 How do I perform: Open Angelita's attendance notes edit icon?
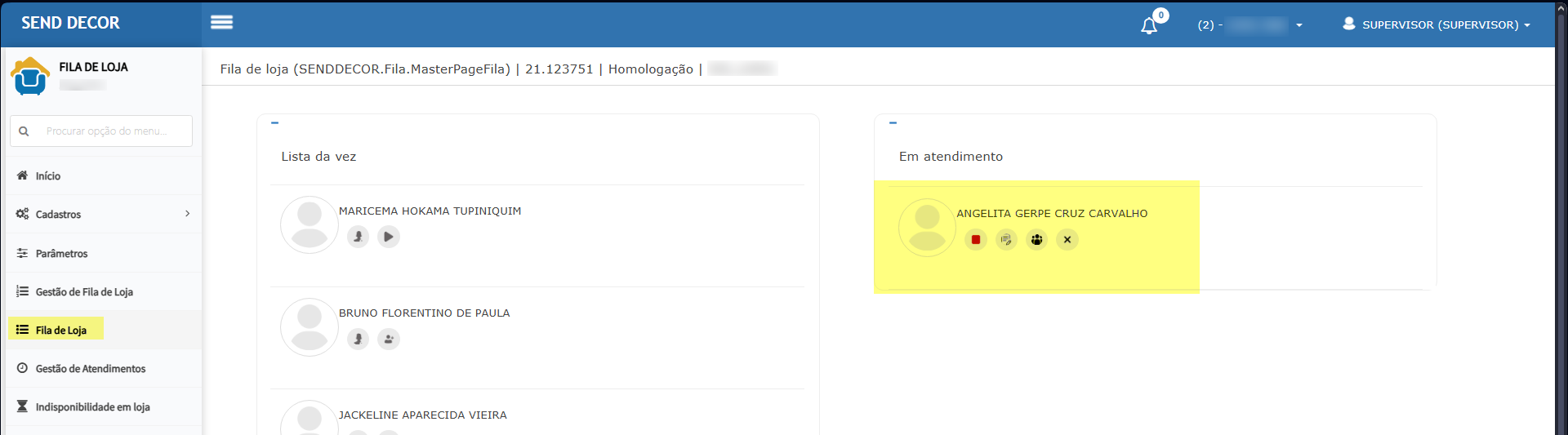point(1006,239)
